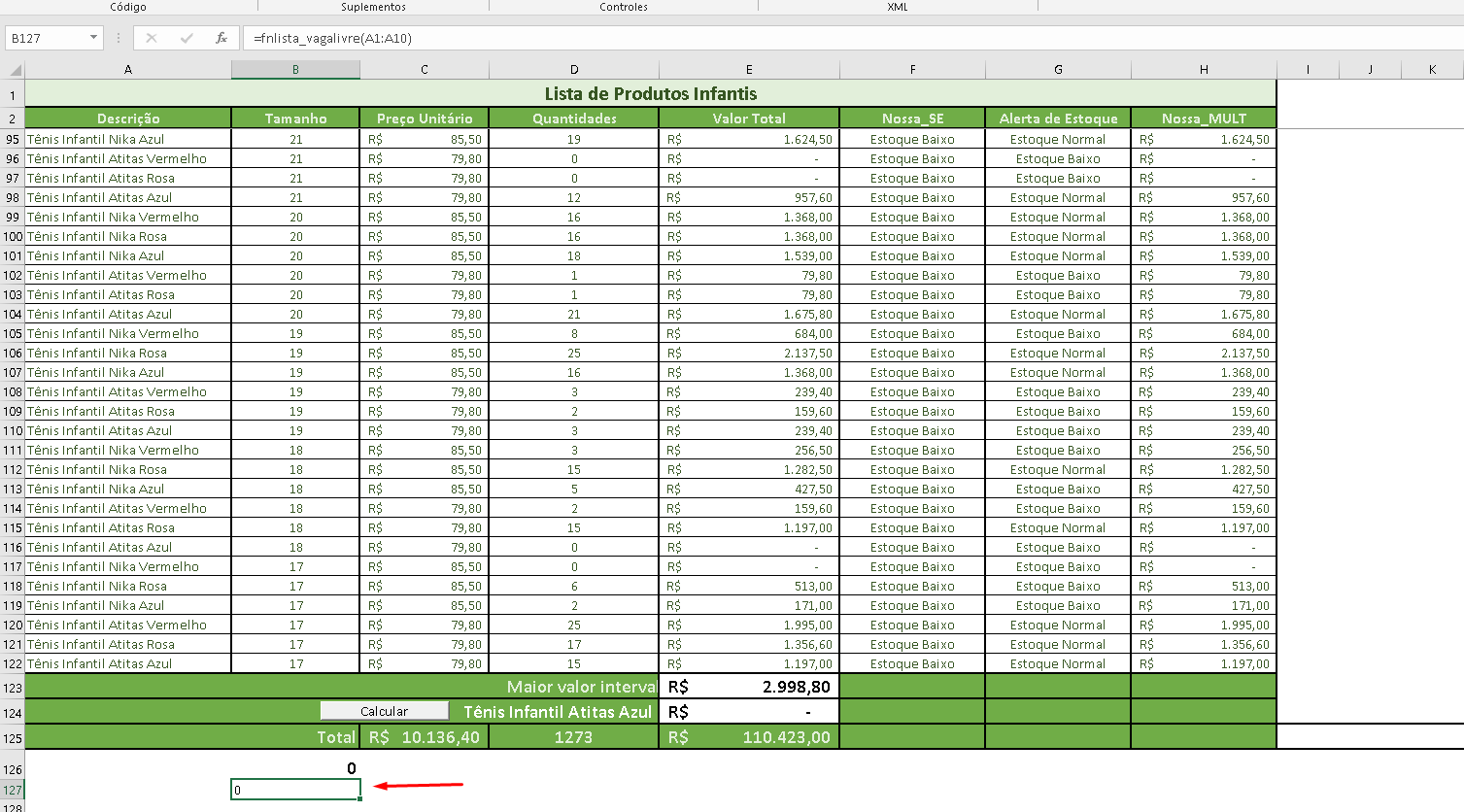Click Tamanho 17 in row 122
This screenshot has width=1464, height=812.
tap(295, 663)
